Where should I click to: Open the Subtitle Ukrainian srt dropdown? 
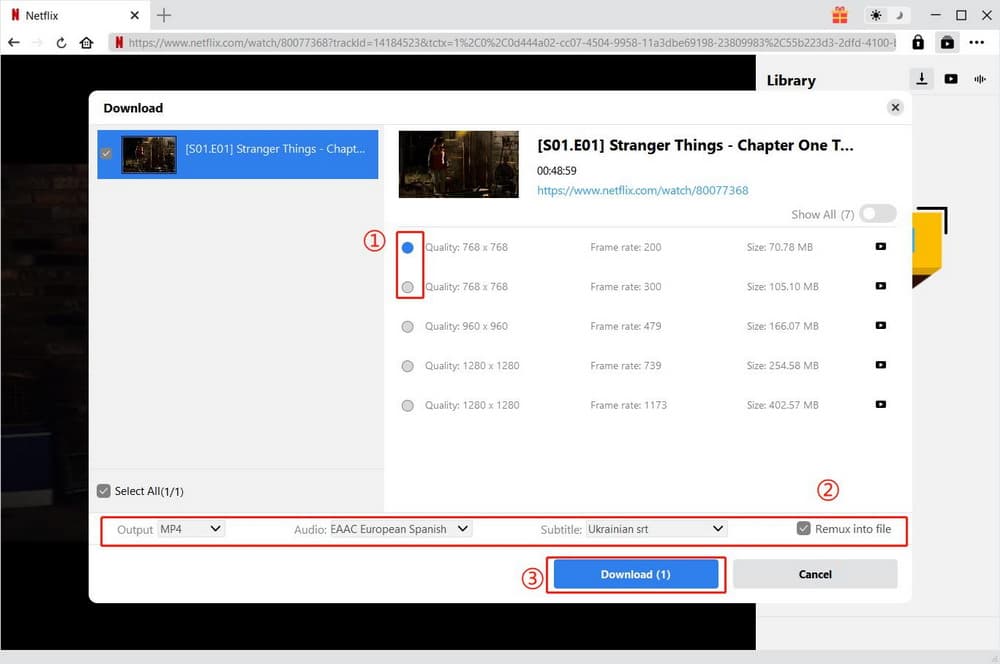tap(656, 529)
